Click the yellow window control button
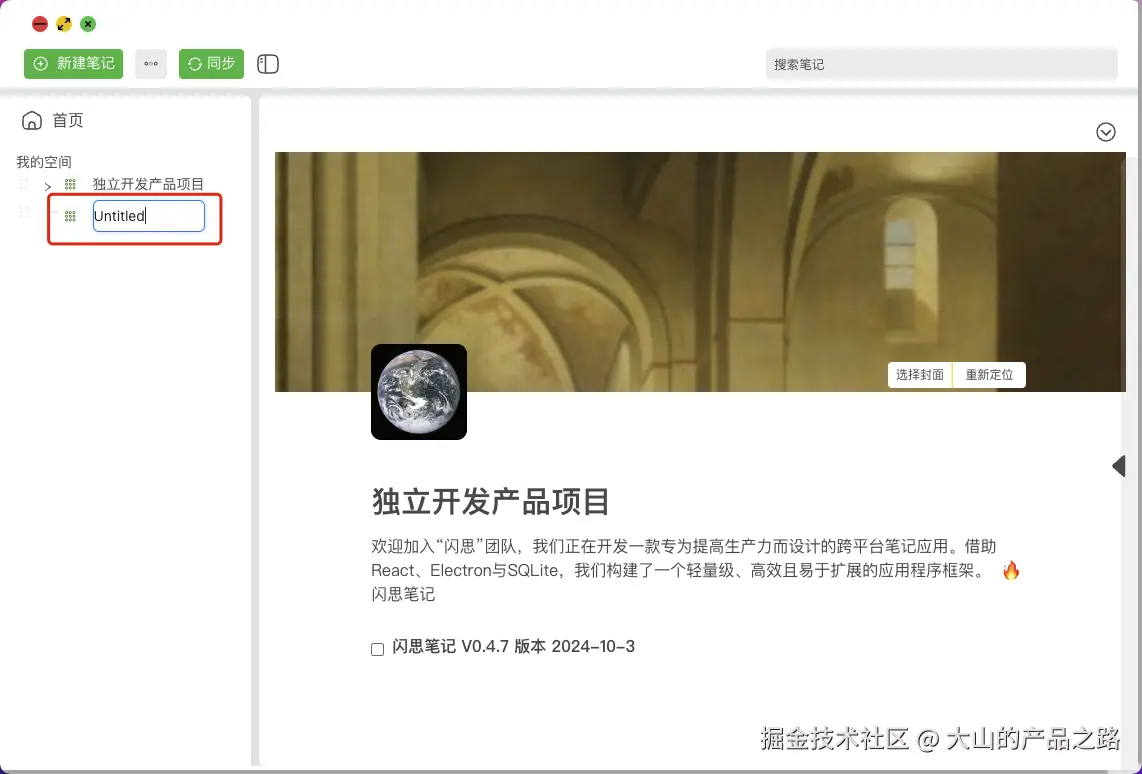Image resolution: width=1142 pixels, height=774 pixels. (x=64, y=24)
